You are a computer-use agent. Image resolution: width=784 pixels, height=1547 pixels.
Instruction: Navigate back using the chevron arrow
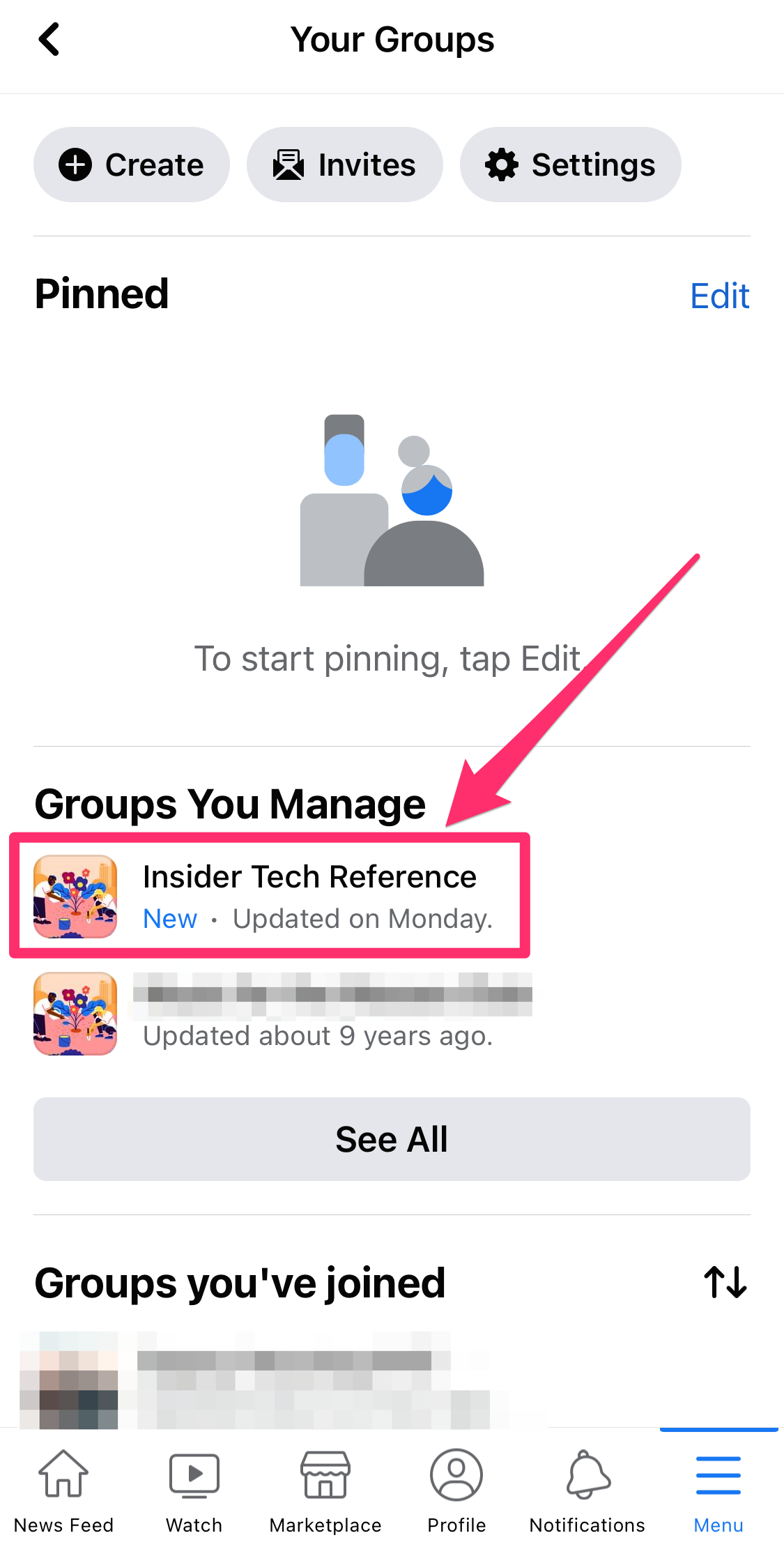pyautogui.click(x=49, y=39)
